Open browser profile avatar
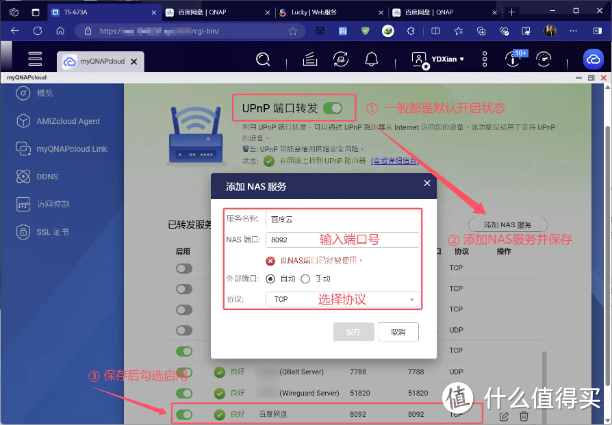Viewport: 612px width, 425px height. click(550, 31)
